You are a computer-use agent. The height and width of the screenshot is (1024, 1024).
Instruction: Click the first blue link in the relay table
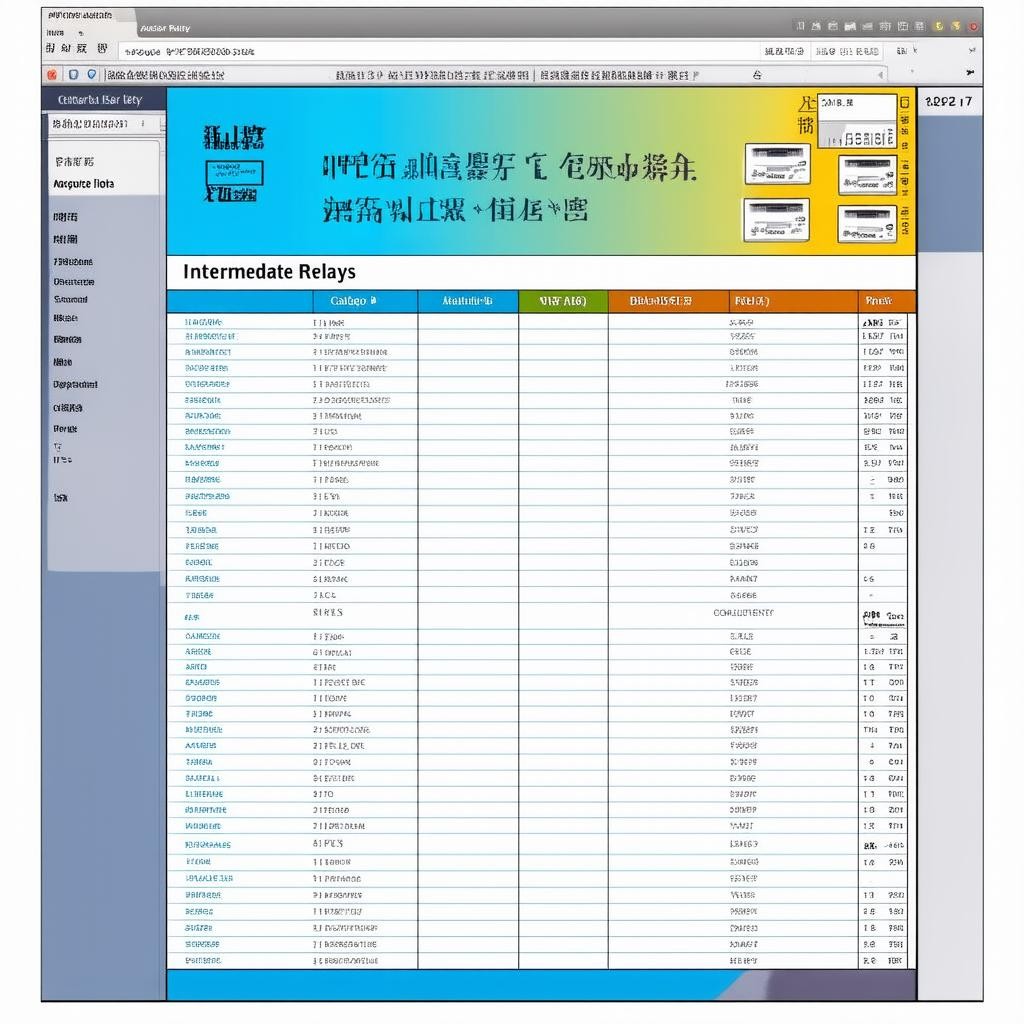(204, 323)
